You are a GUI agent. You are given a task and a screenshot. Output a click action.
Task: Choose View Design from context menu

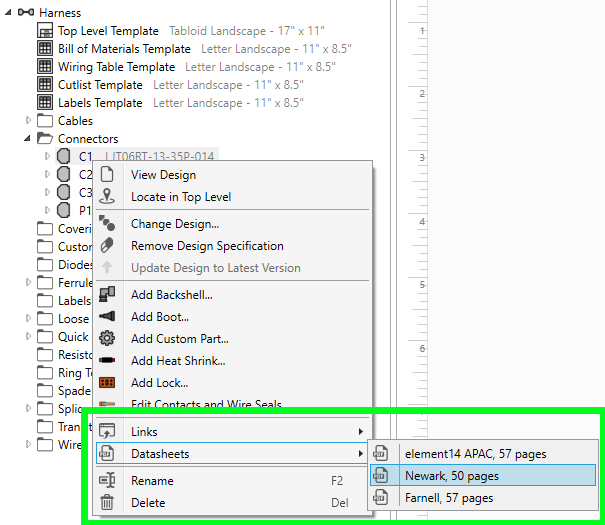tap(233, 174)
